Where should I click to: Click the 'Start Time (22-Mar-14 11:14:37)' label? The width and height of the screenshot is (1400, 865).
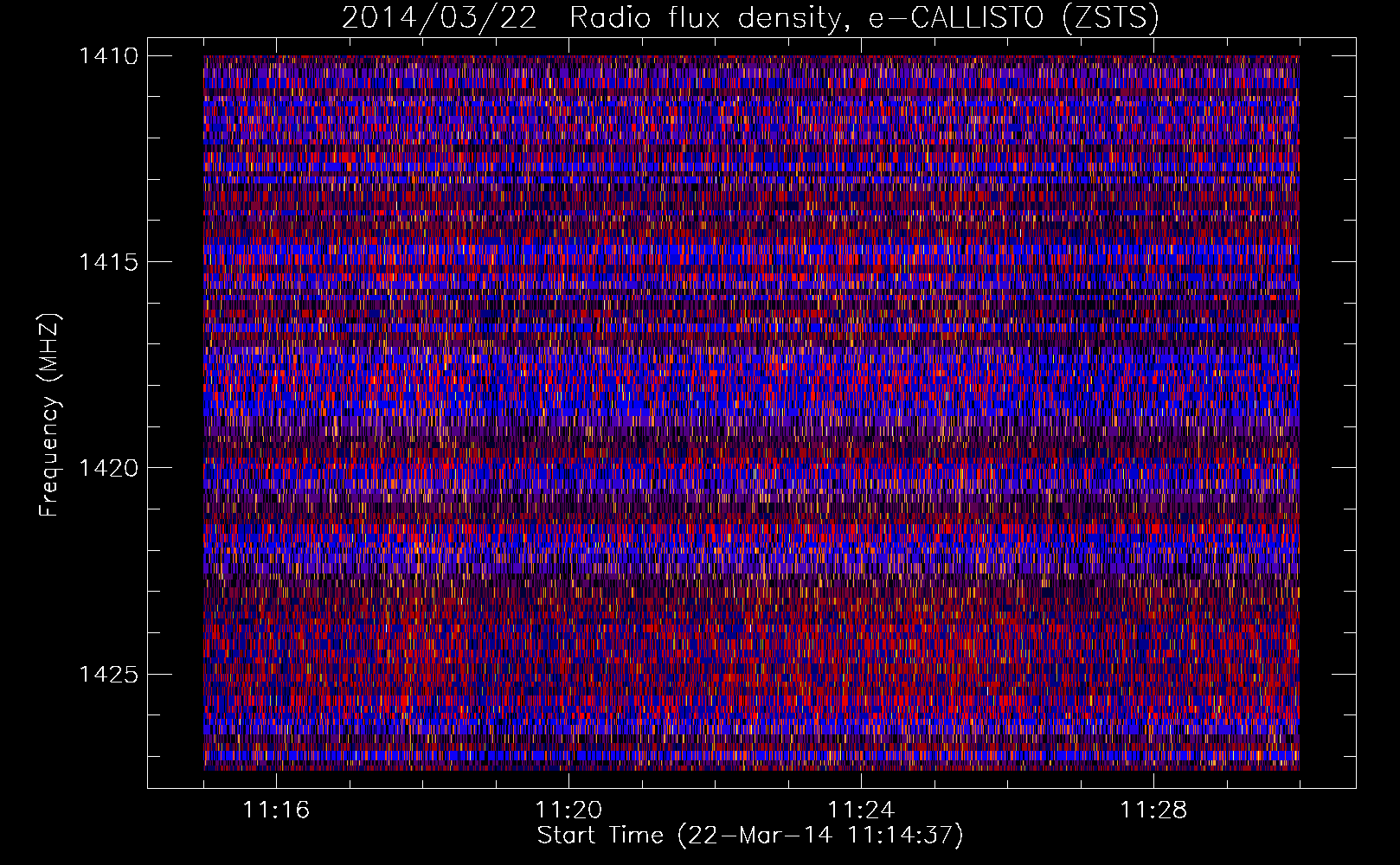[750, 836]
